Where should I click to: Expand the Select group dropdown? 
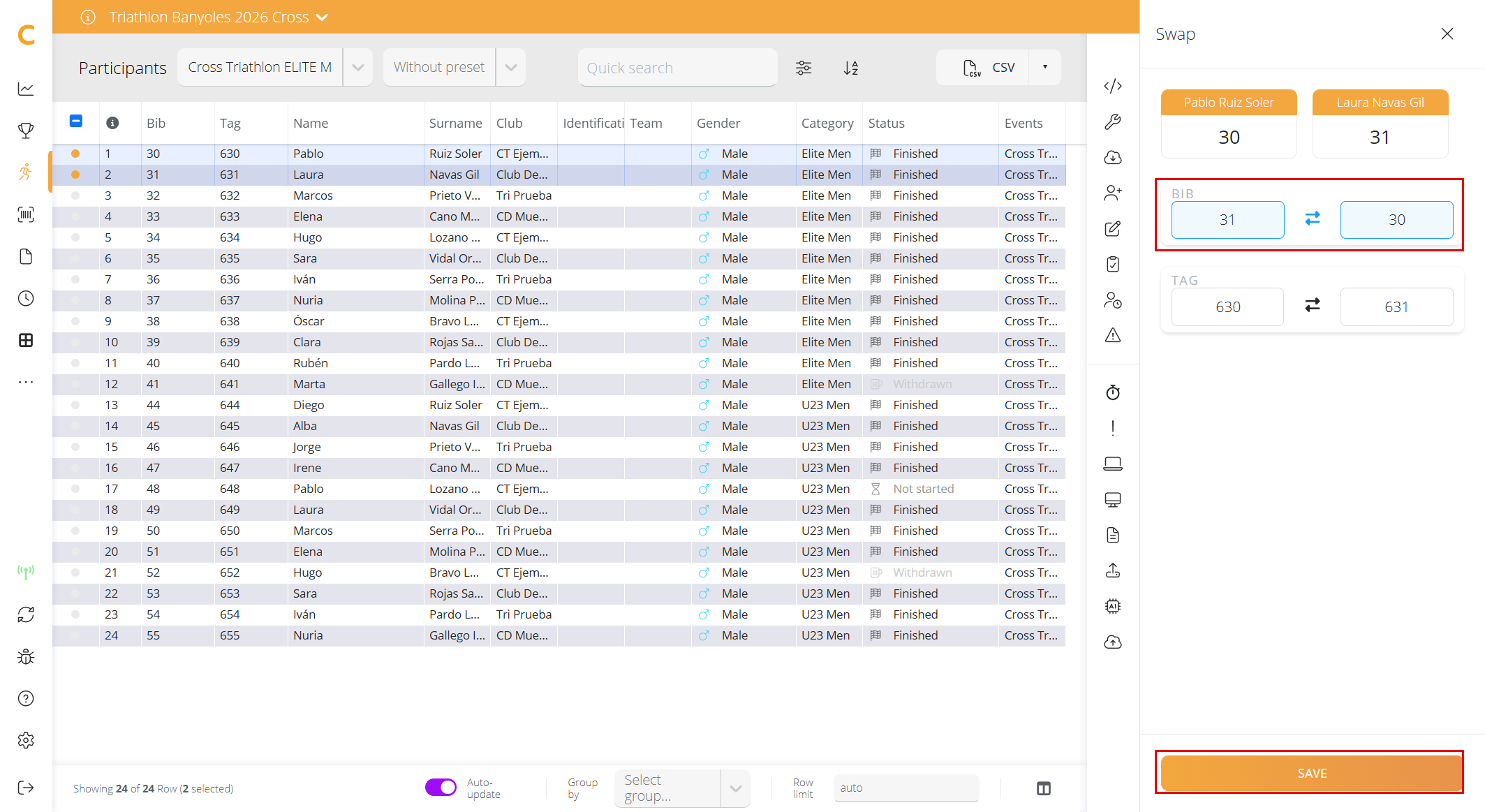(735, 788)
